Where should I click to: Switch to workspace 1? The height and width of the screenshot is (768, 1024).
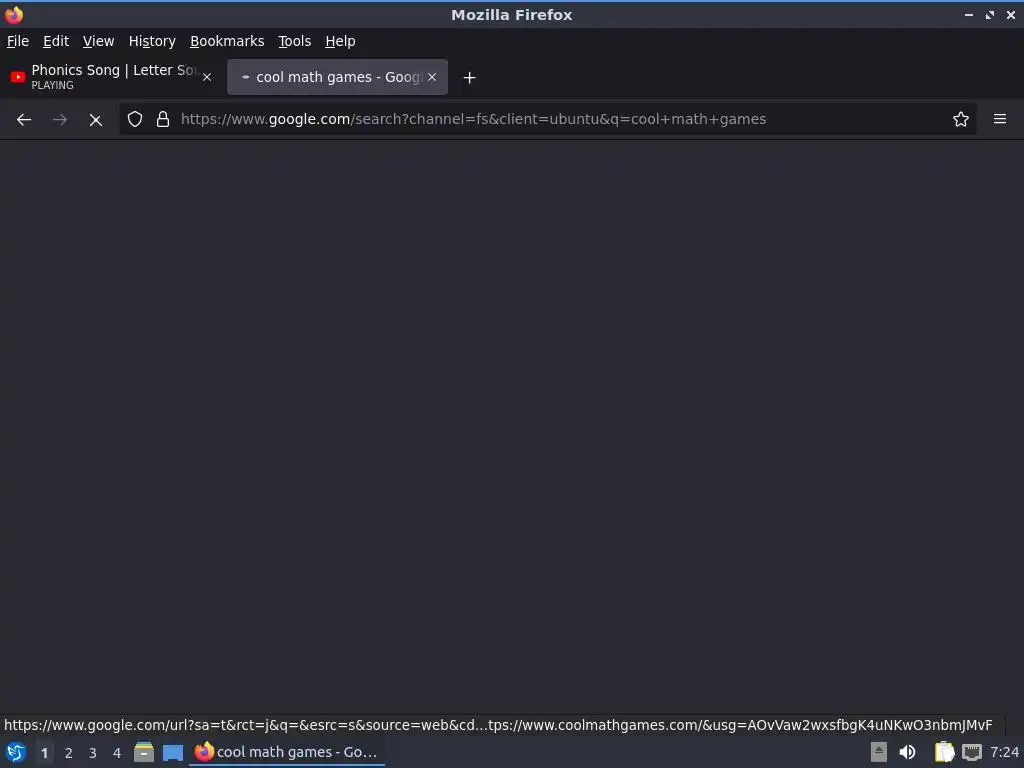[x=44, y=753]
